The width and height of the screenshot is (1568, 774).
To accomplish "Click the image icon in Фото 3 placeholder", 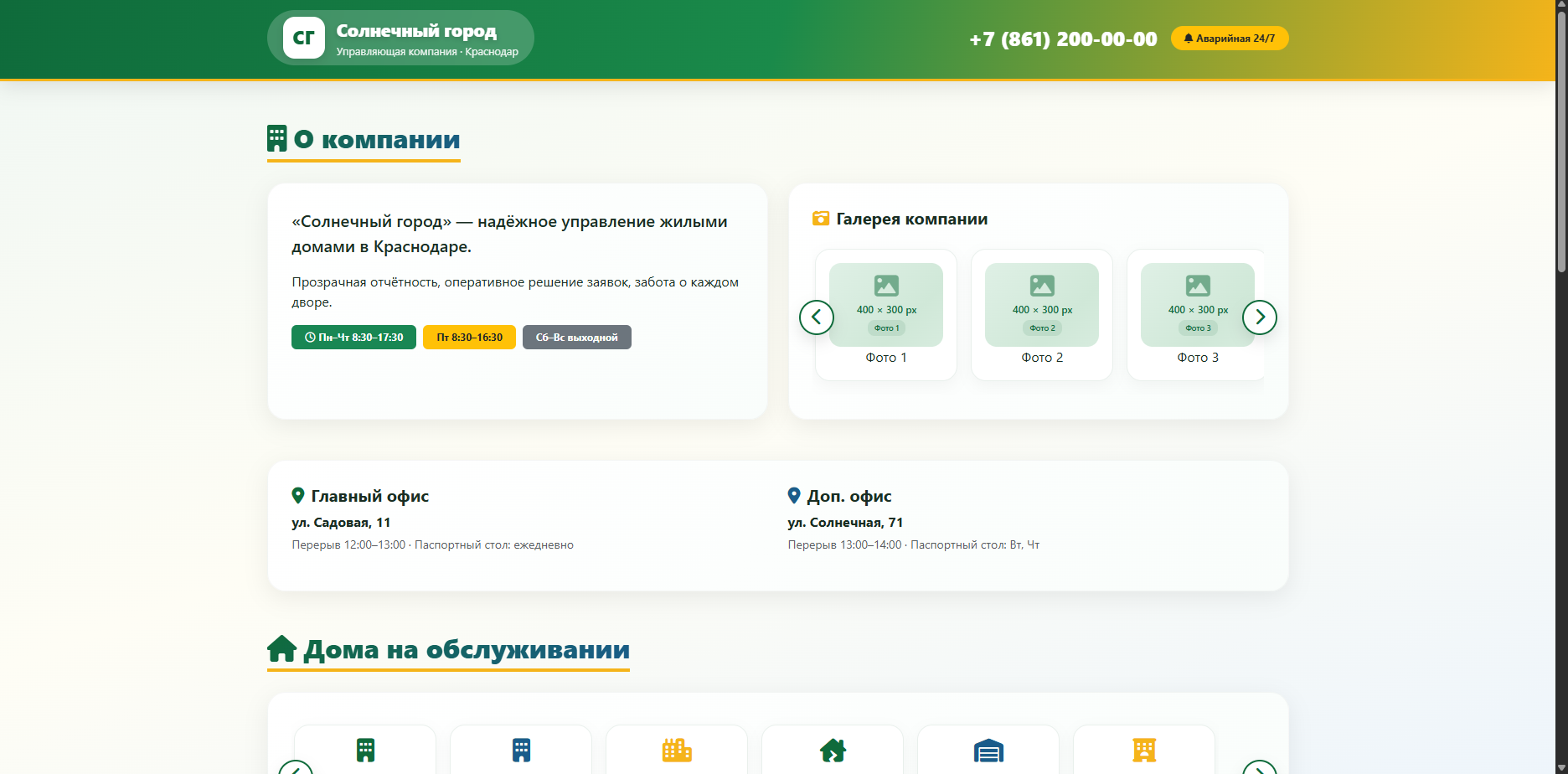I will click(1198, 286).
